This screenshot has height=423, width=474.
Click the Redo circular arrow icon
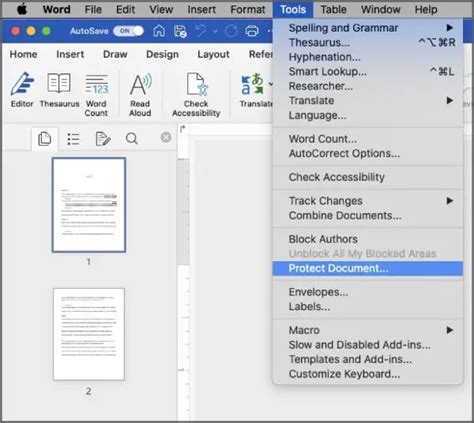click(x=231, y=31)
